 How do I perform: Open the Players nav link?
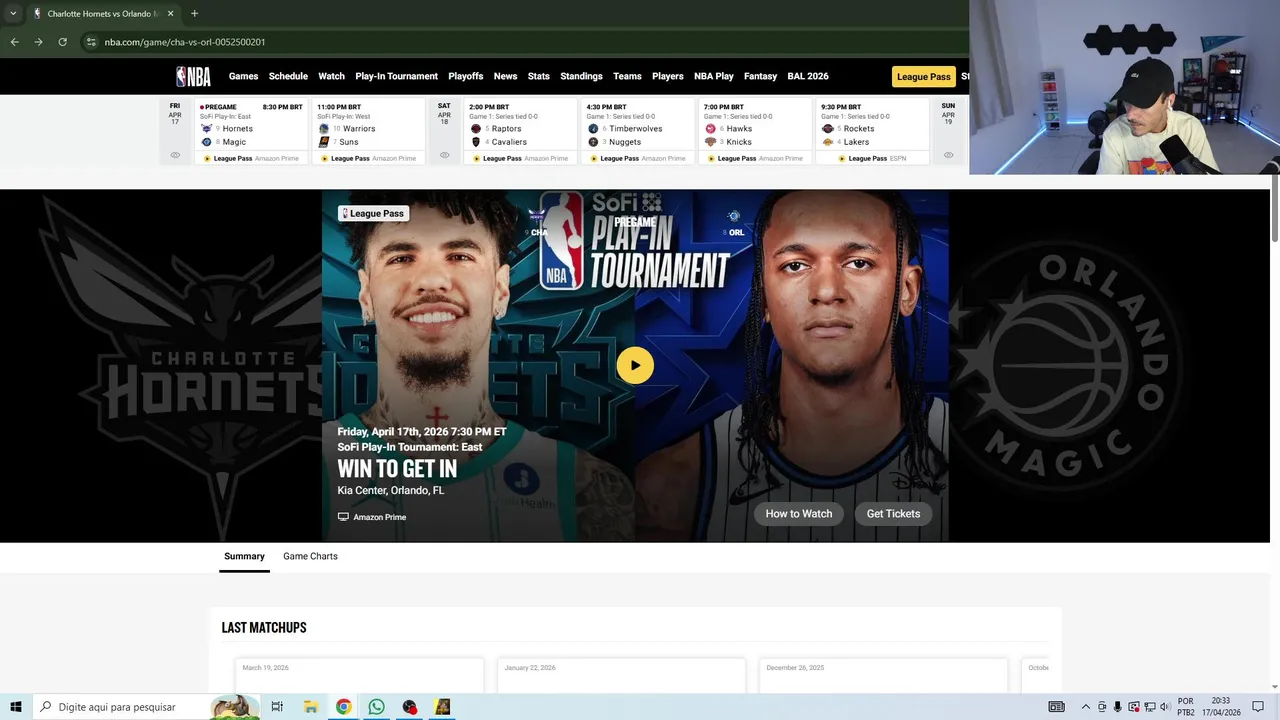[668, 76]
